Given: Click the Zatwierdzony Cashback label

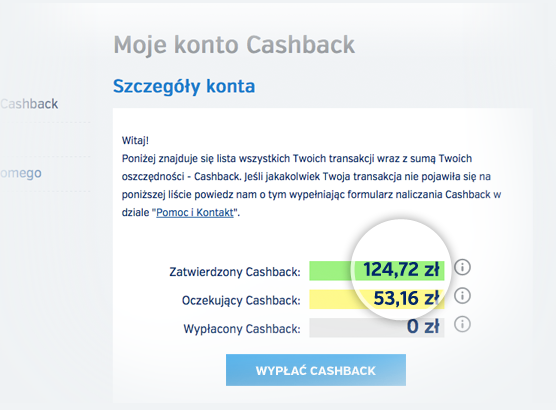Looking at the screenshot, I should tap(235, 272).
